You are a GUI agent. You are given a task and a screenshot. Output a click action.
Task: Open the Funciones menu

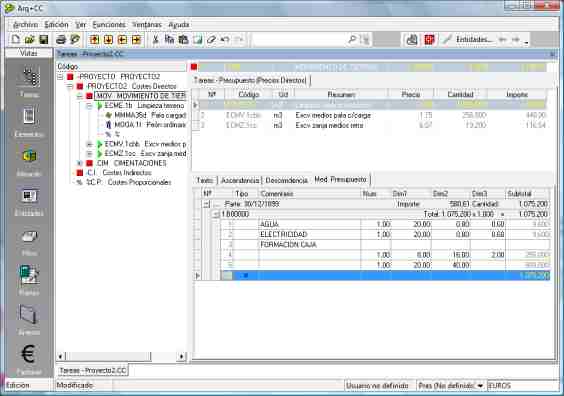tap(109, 25)
